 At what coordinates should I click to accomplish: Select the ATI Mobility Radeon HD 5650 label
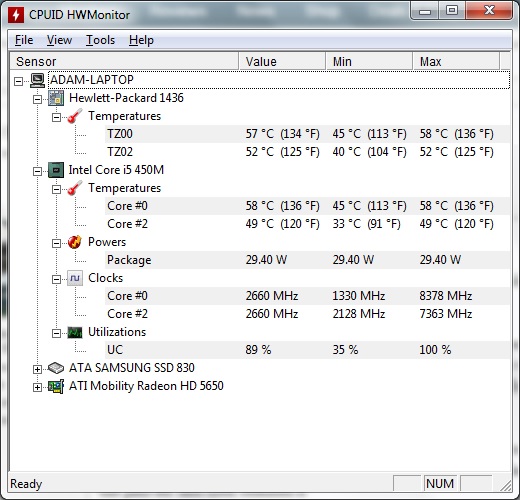point(146,386)
